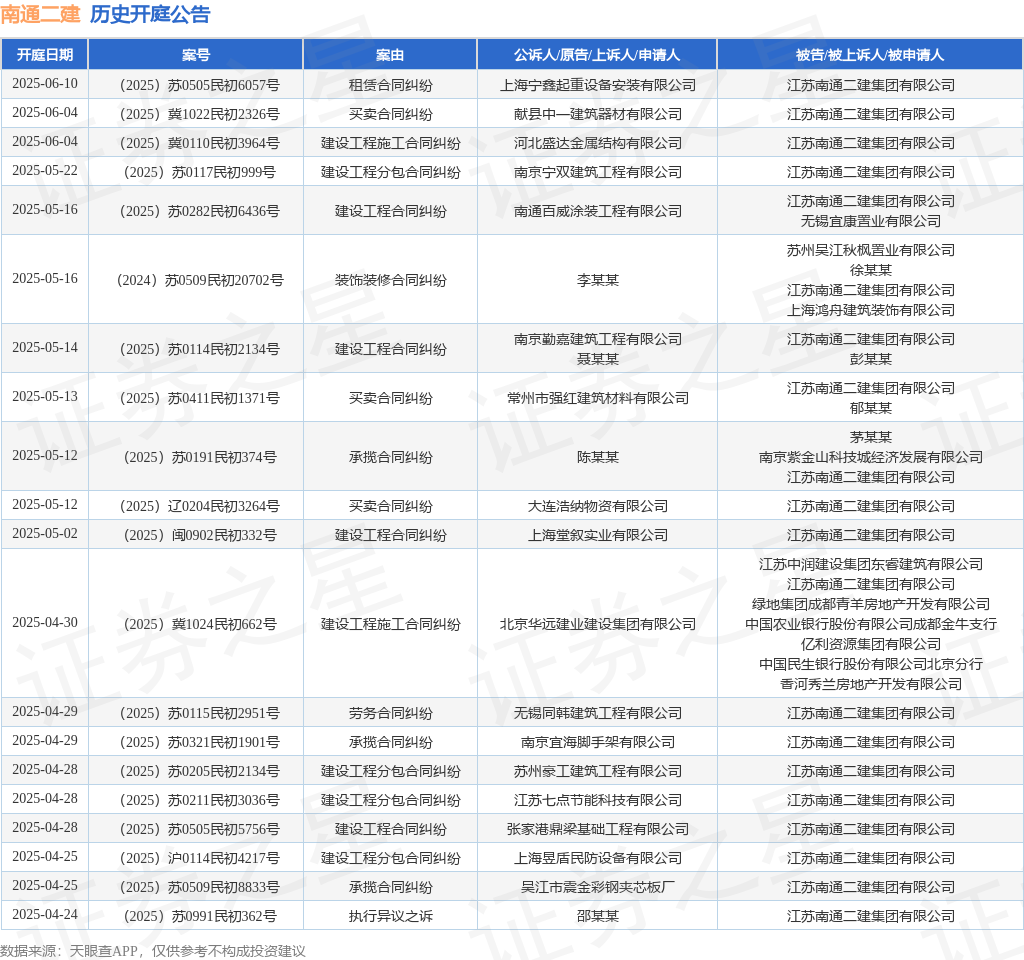Click defendant 茅某某

(871, 438)
